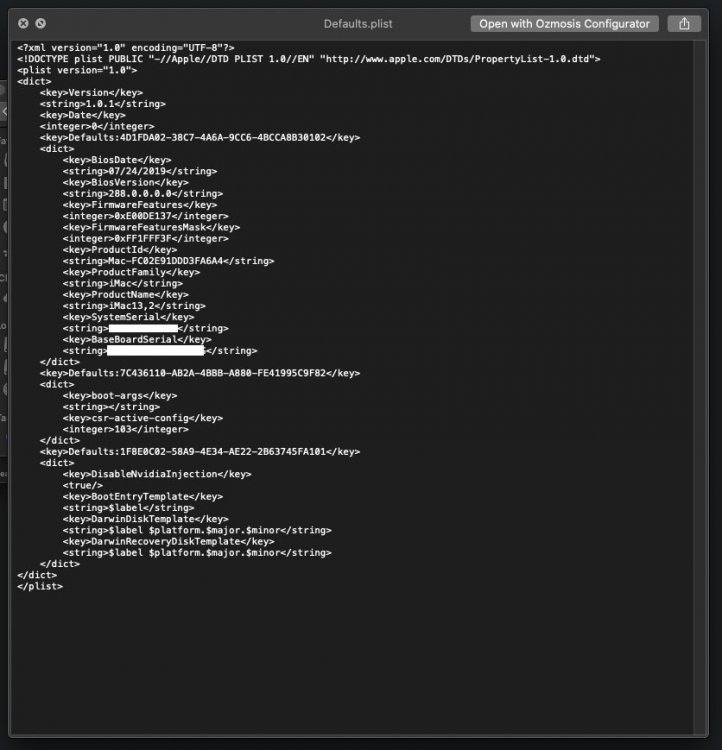Viewport: 722px width, 750px height.
Task: Click the ProductName key line
Action: click(125, 295)
